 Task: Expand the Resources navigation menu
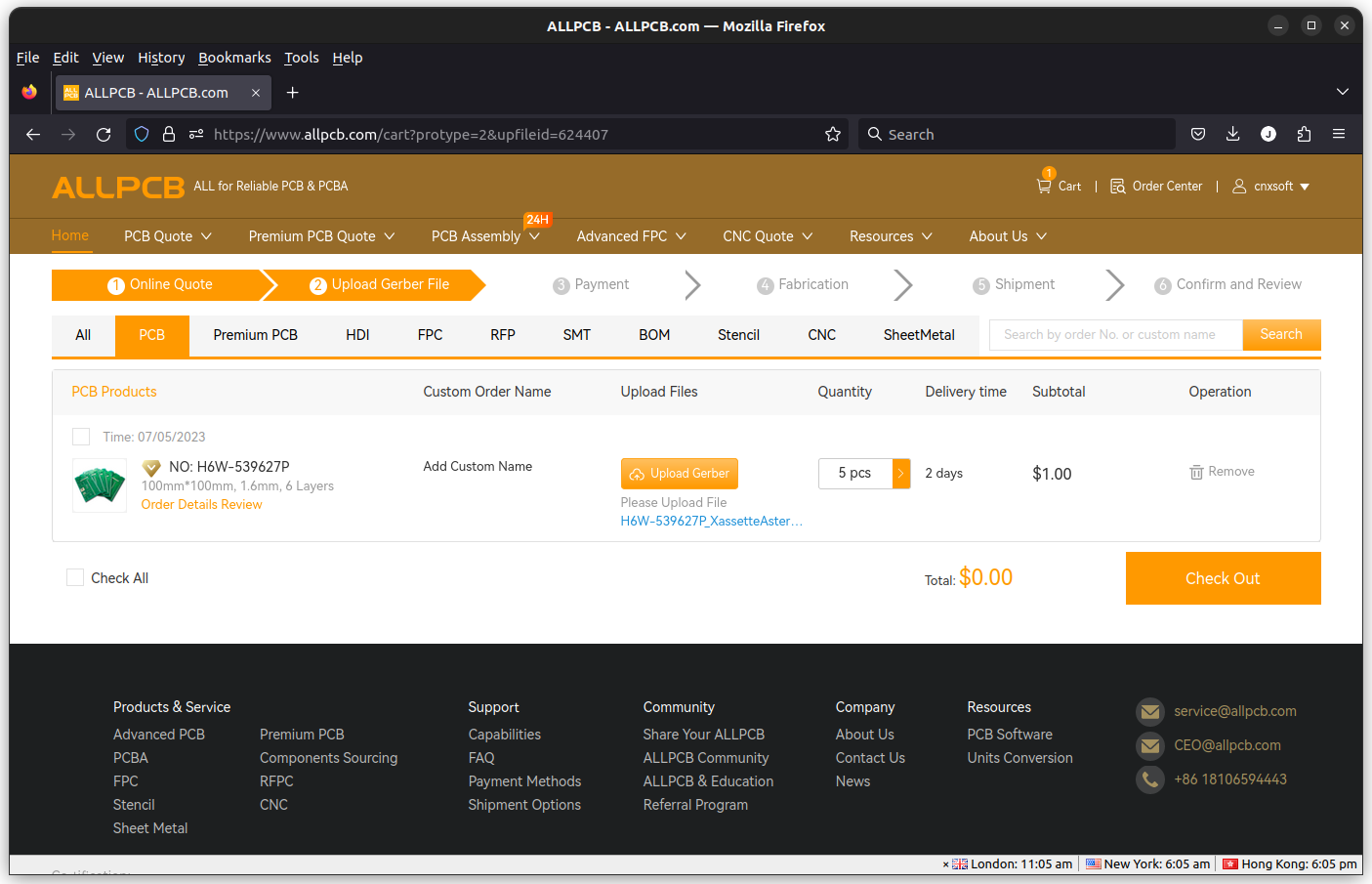[892, 236]
